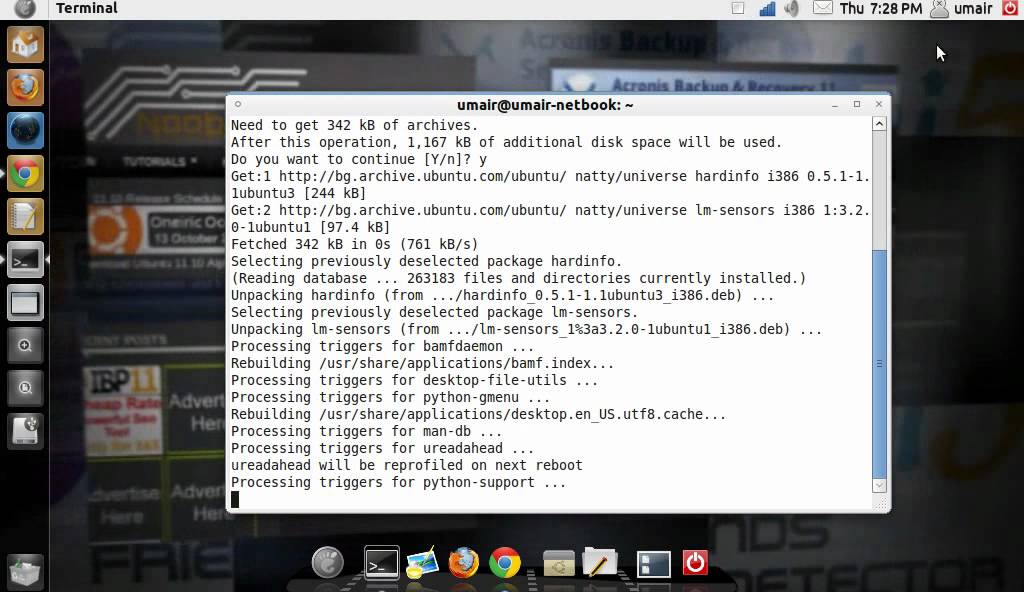This screenshot has height=592, width=1024.
Task: Open the sound volume indicator
Action: point(792,8)
